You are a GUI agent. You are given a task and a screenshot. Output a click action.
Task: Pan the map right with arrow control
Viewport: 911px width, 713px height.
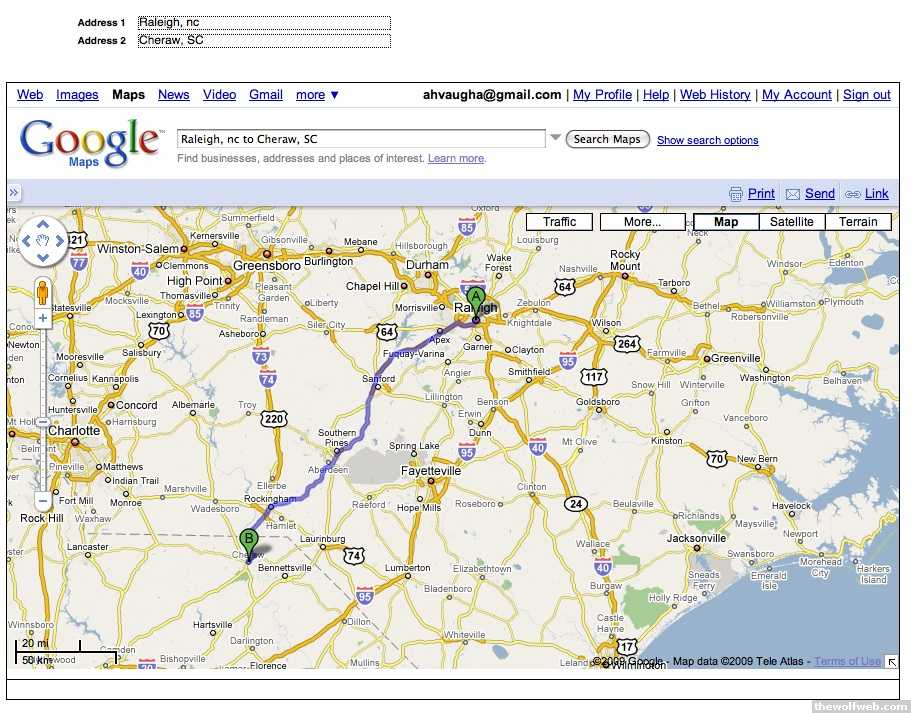tap(59, 241)
